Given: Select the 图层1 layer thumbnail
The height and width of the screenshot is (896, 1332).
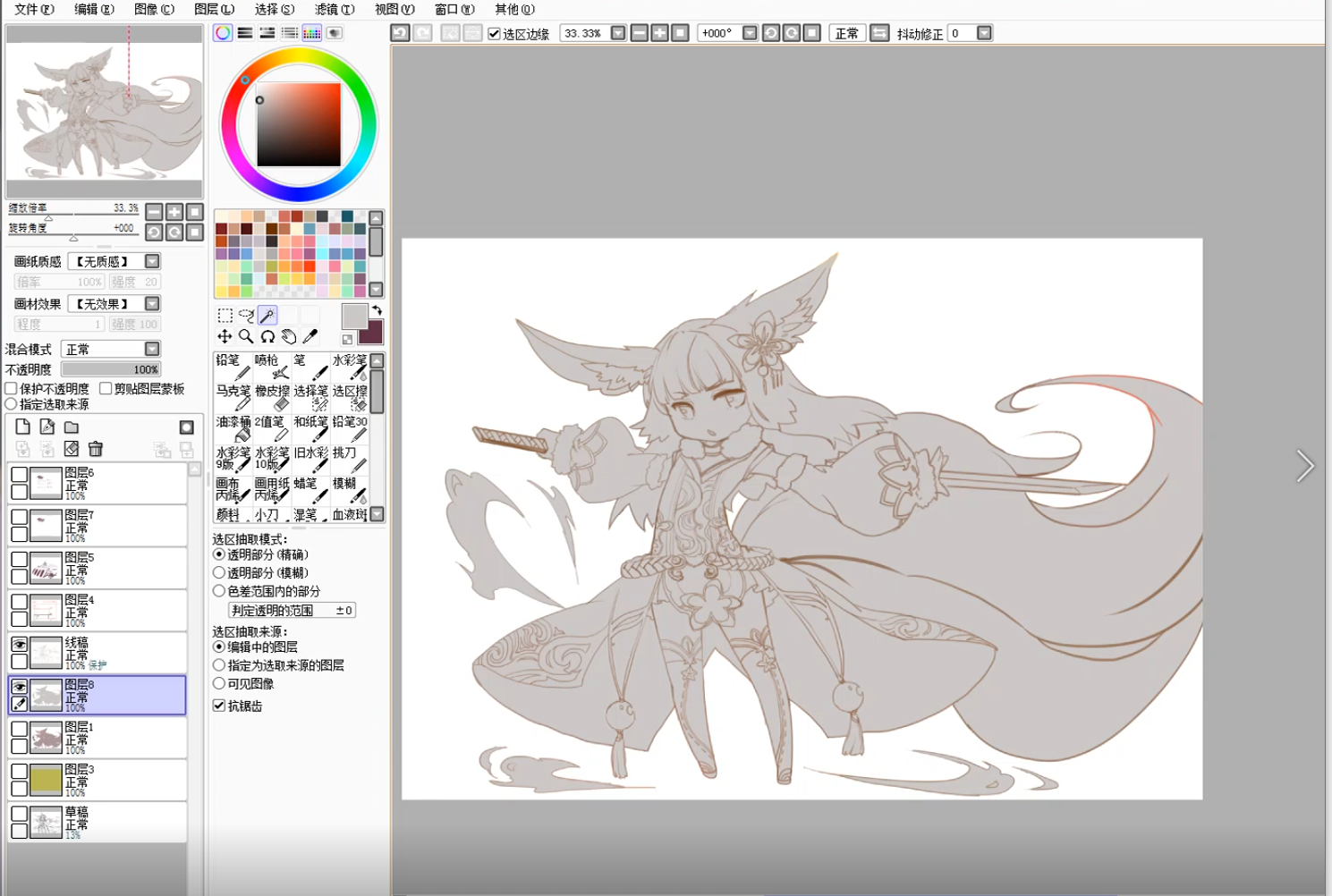Looking at the screenshot, I should (x=47, y=738).
